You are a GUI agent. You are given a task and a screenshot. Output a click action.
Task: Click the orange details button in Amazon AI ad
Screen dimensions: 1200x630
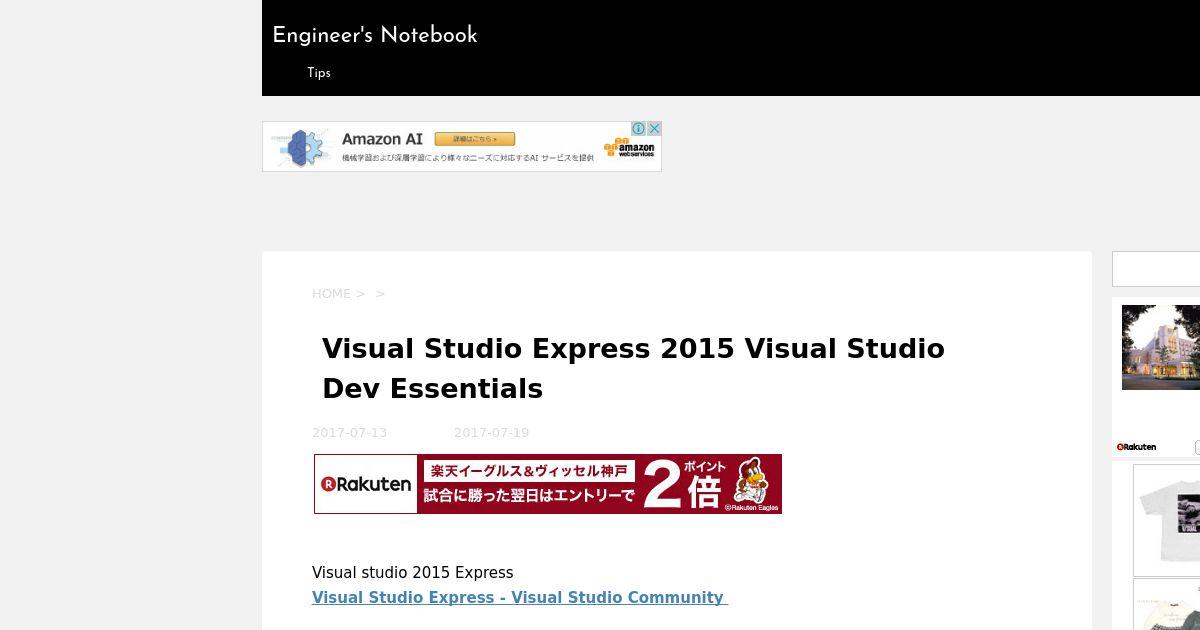tap(475, 139)
